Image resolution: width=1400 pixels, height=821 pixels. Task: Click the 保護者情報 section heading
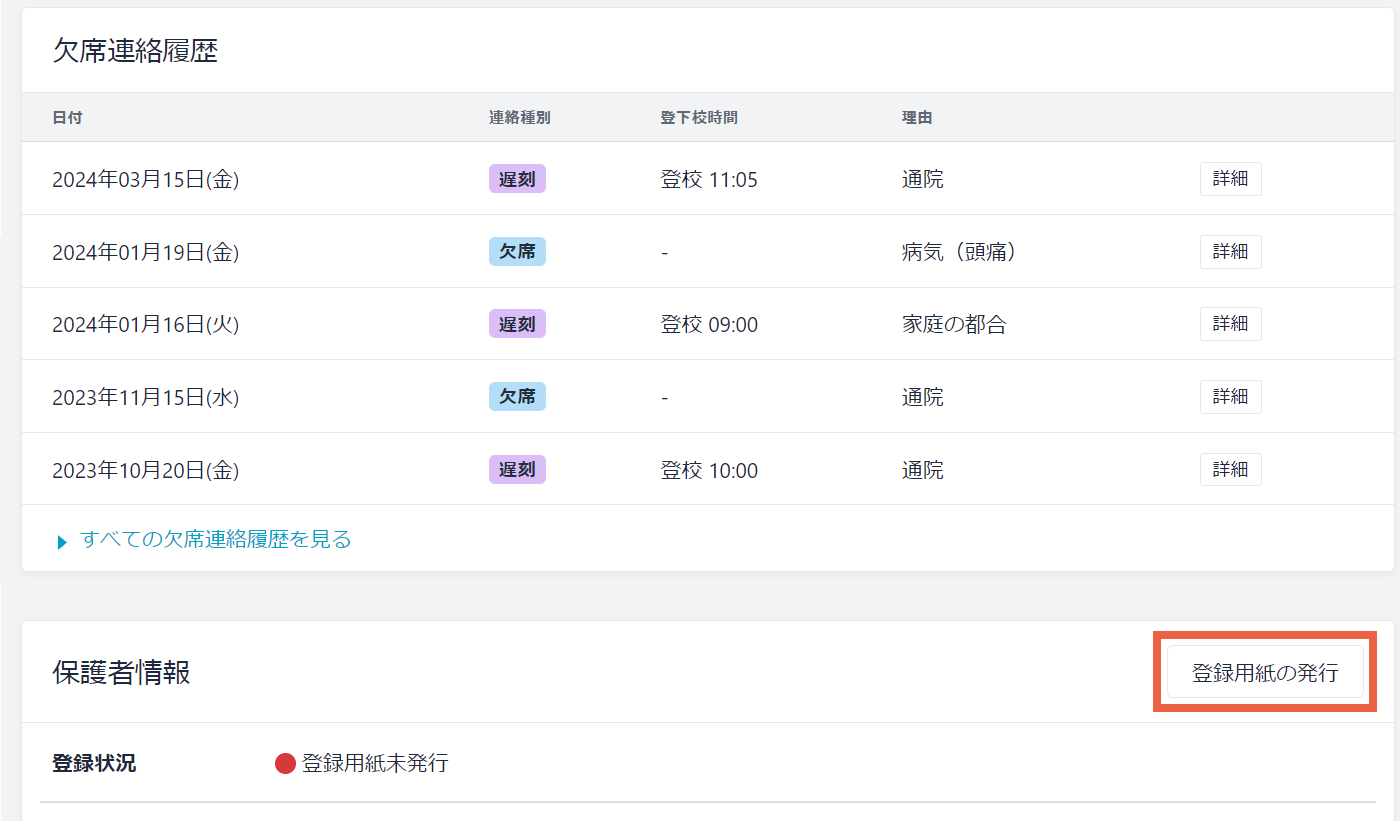click(x=121, y=673)
